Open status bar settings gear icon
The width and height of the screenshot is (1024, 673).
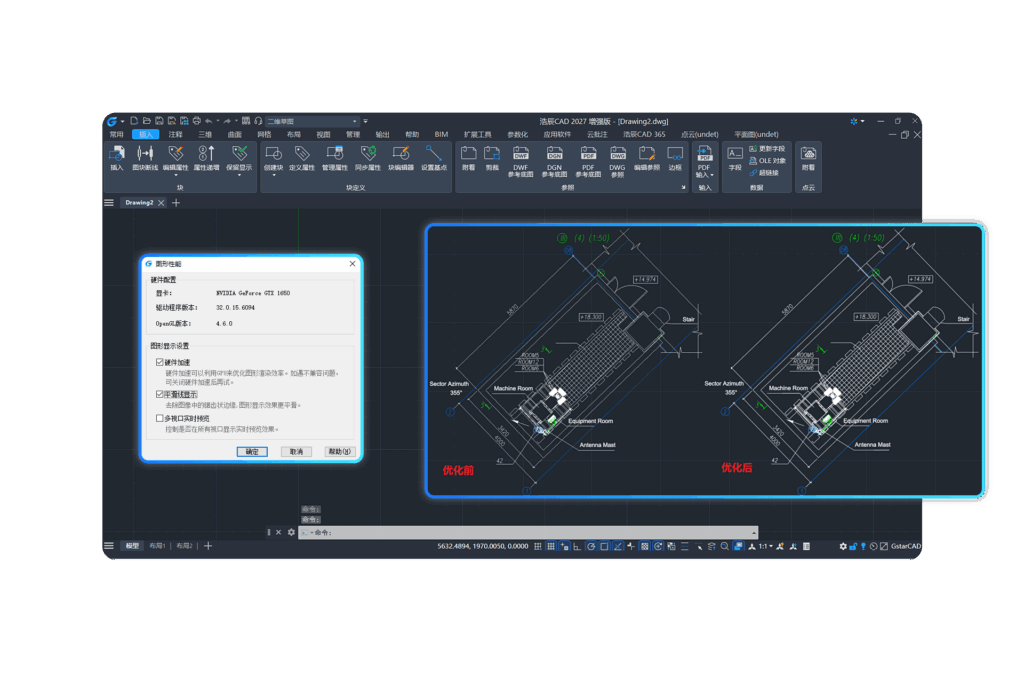(842, 546)
